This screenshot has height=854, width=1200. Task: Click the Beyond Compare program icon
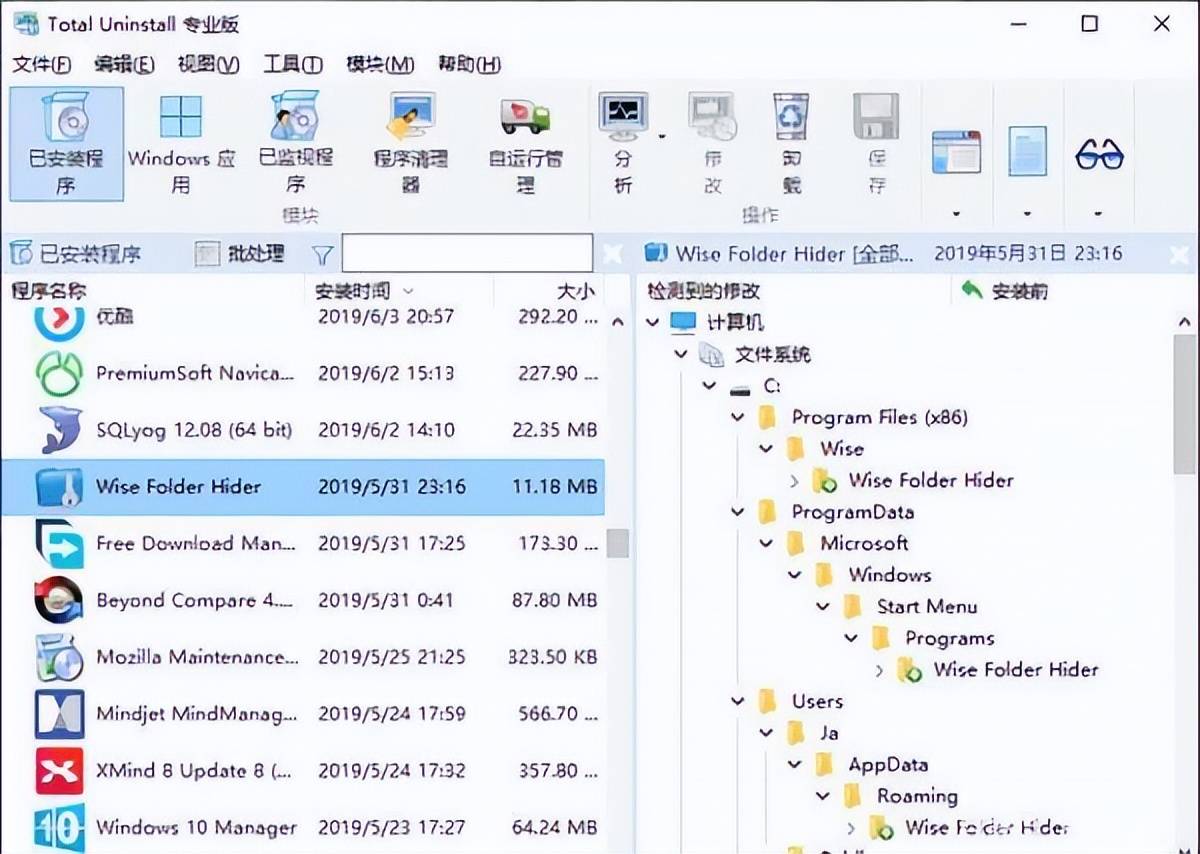[x=60, y=601]
